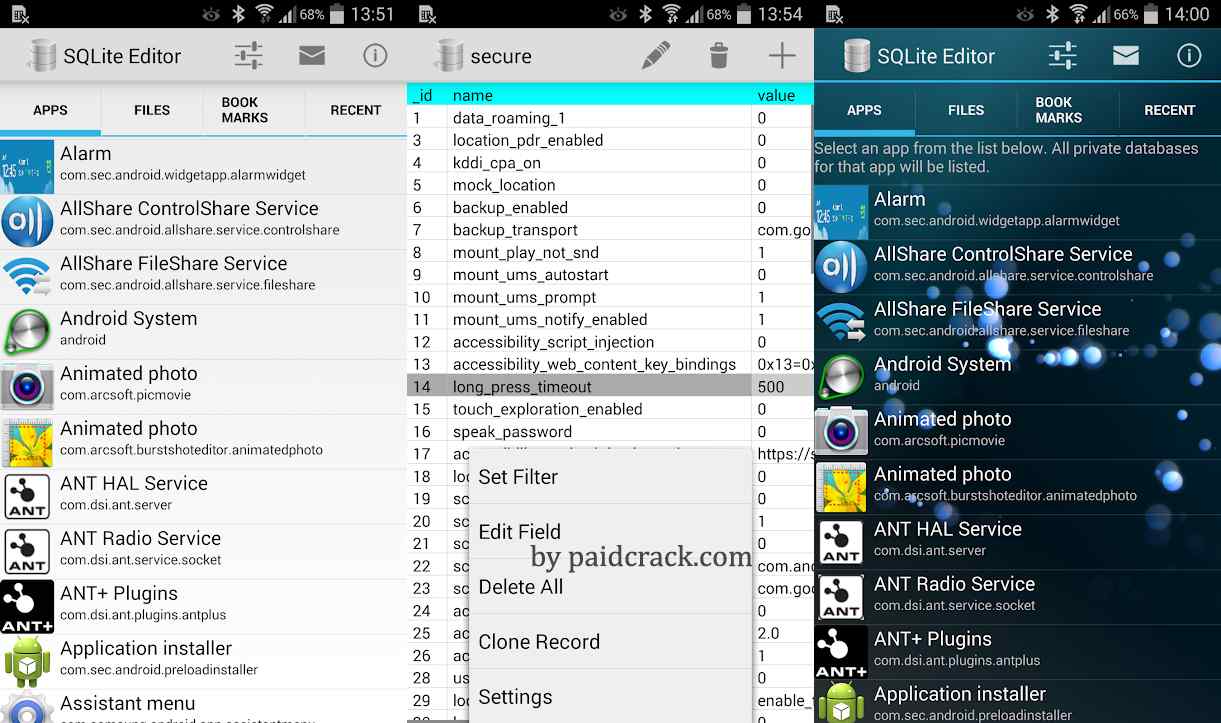Viewport: 1221px width, 723px height.
Task: Tap ANT+ Plugins icon in dark-theme list
Action: pyautogui.click(x=841, y=652)
